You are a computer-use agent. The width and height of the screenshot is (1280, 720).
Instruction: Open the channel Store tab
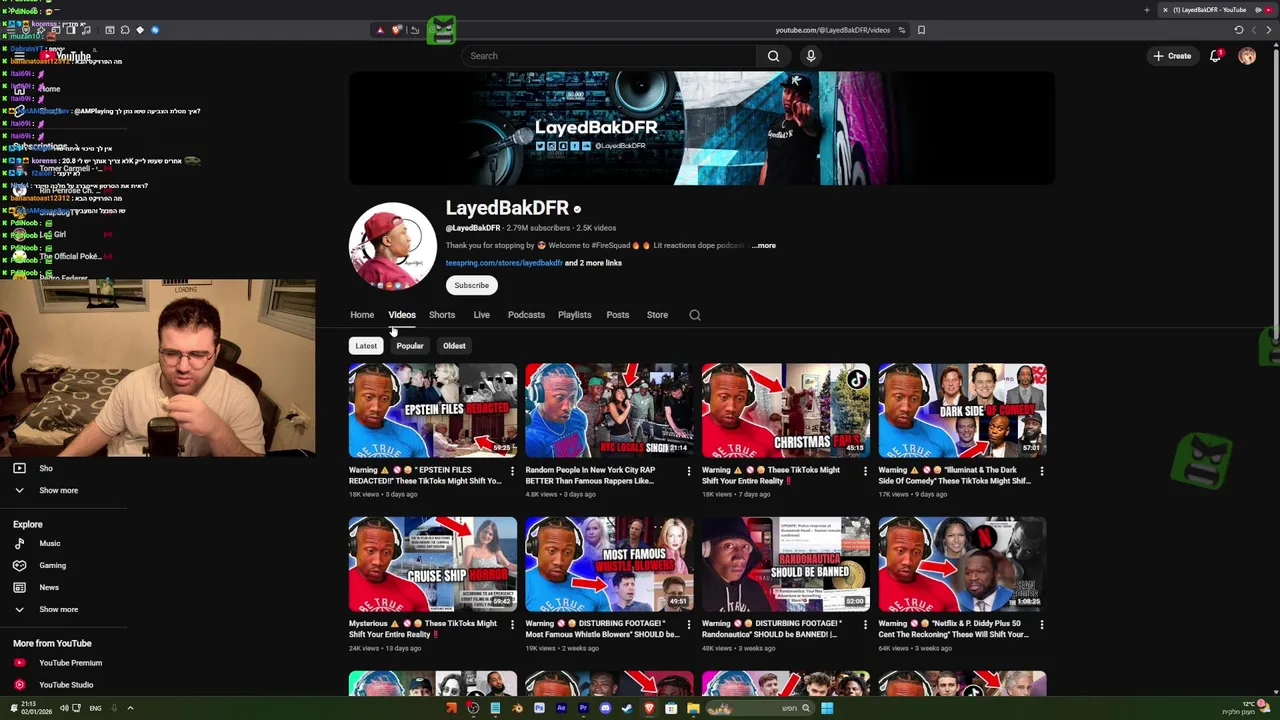click(657, 315)
